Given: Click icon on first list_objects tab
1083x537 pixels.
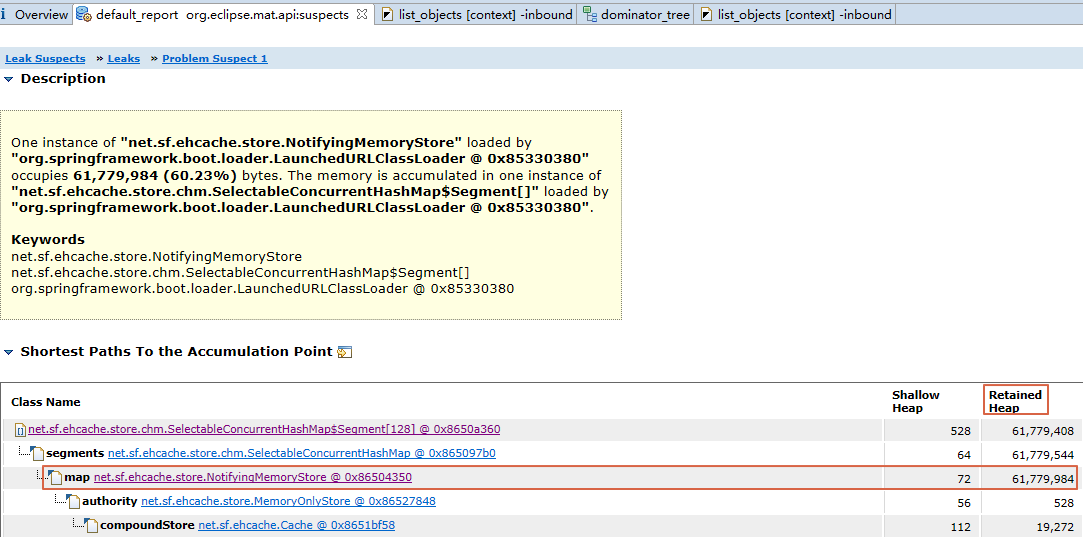Looking at the screenshot, I should point(387,14).
